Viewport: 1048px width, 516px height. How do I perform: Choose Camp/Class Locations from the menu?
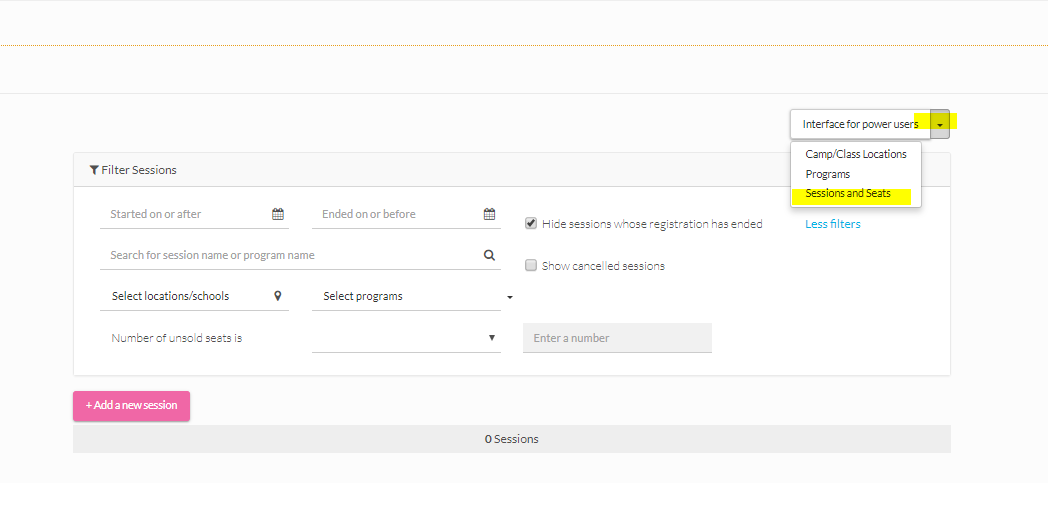[855, 154]
